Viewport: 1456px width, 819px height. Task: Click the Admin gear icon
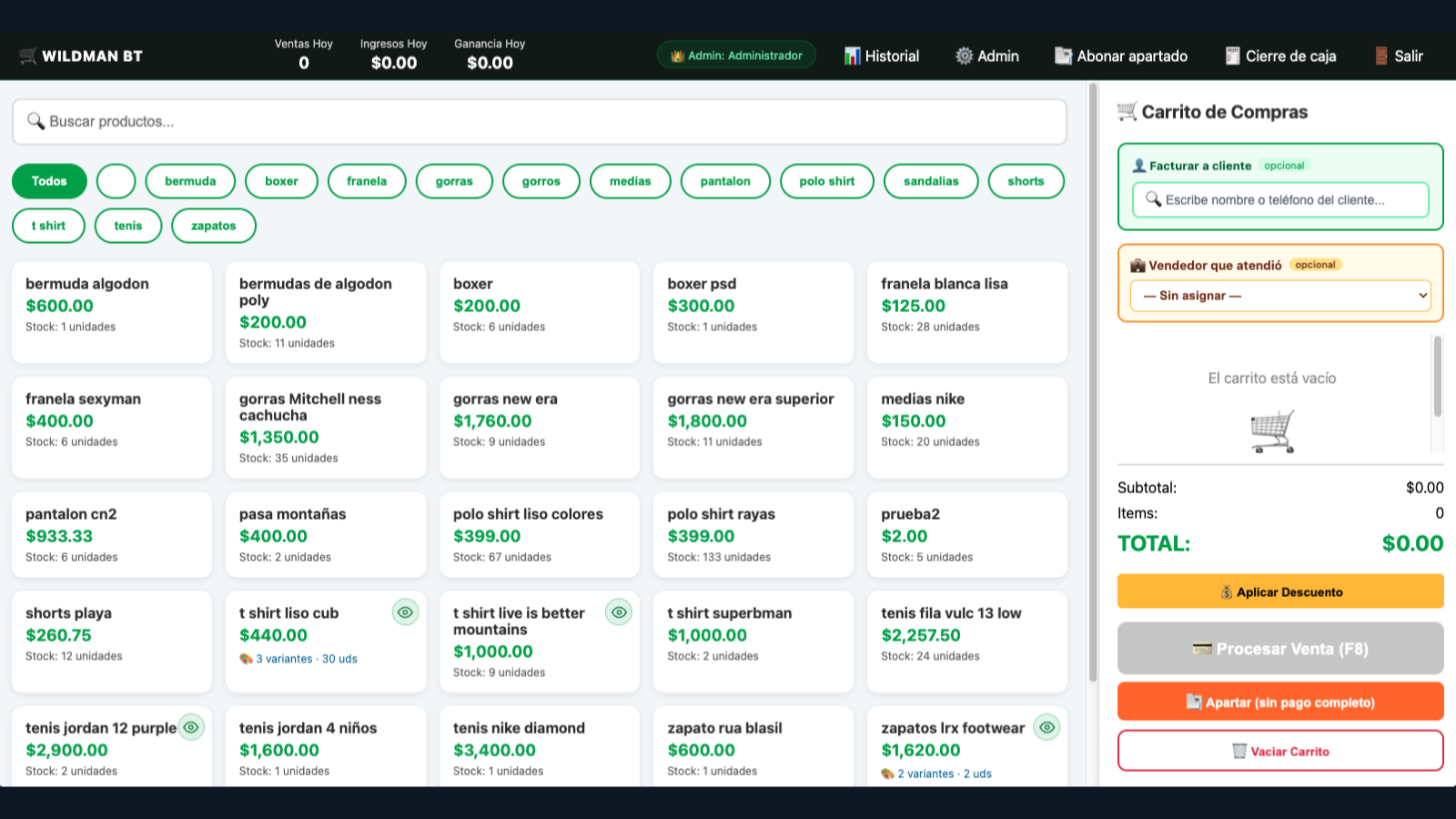[964, 56]
